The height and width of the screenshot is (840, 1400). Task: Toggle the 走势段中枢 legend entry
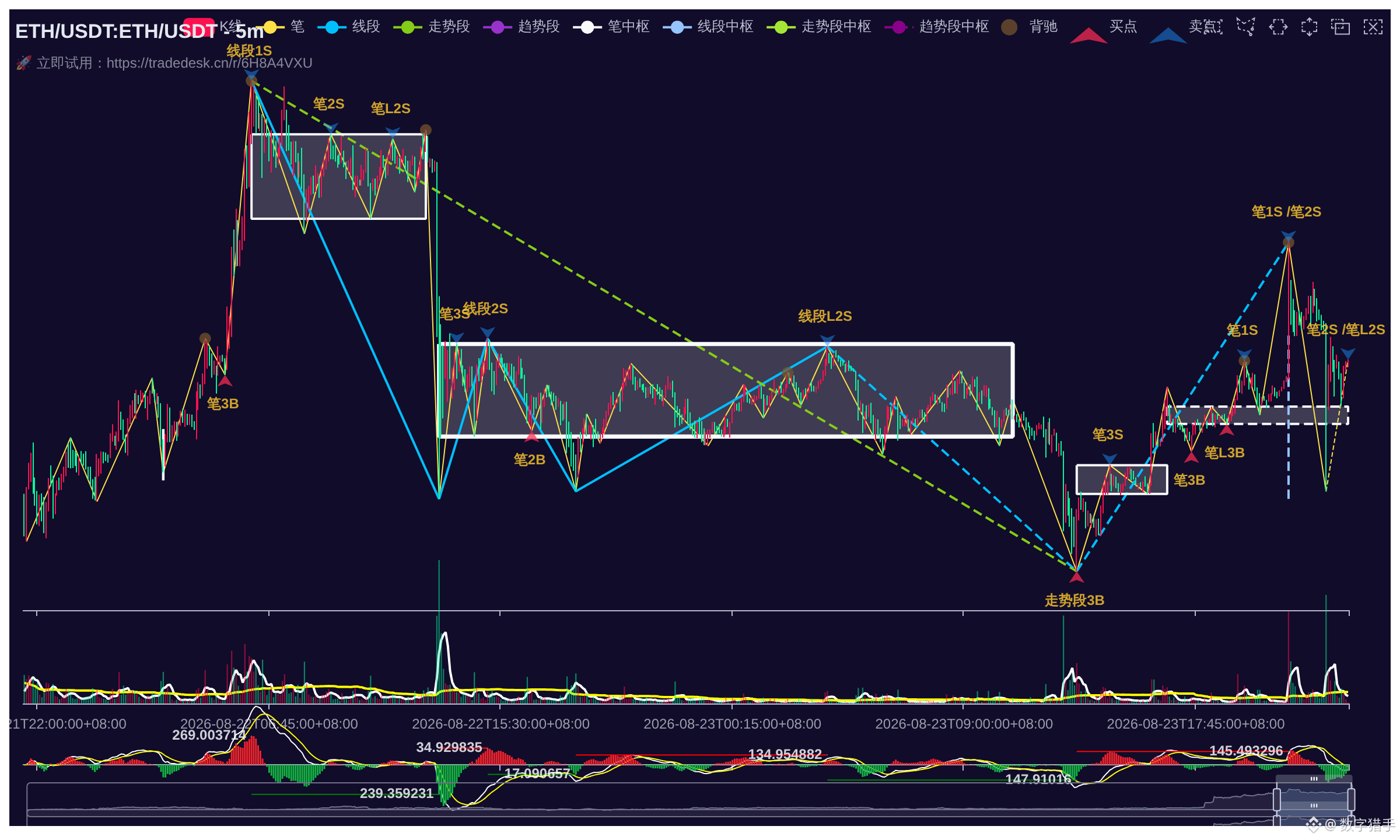coord(819,27)
